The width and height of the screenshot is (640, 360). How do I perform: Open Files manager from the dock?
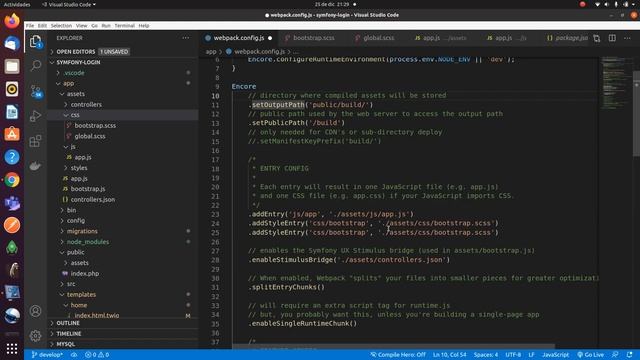pos(12,66)
